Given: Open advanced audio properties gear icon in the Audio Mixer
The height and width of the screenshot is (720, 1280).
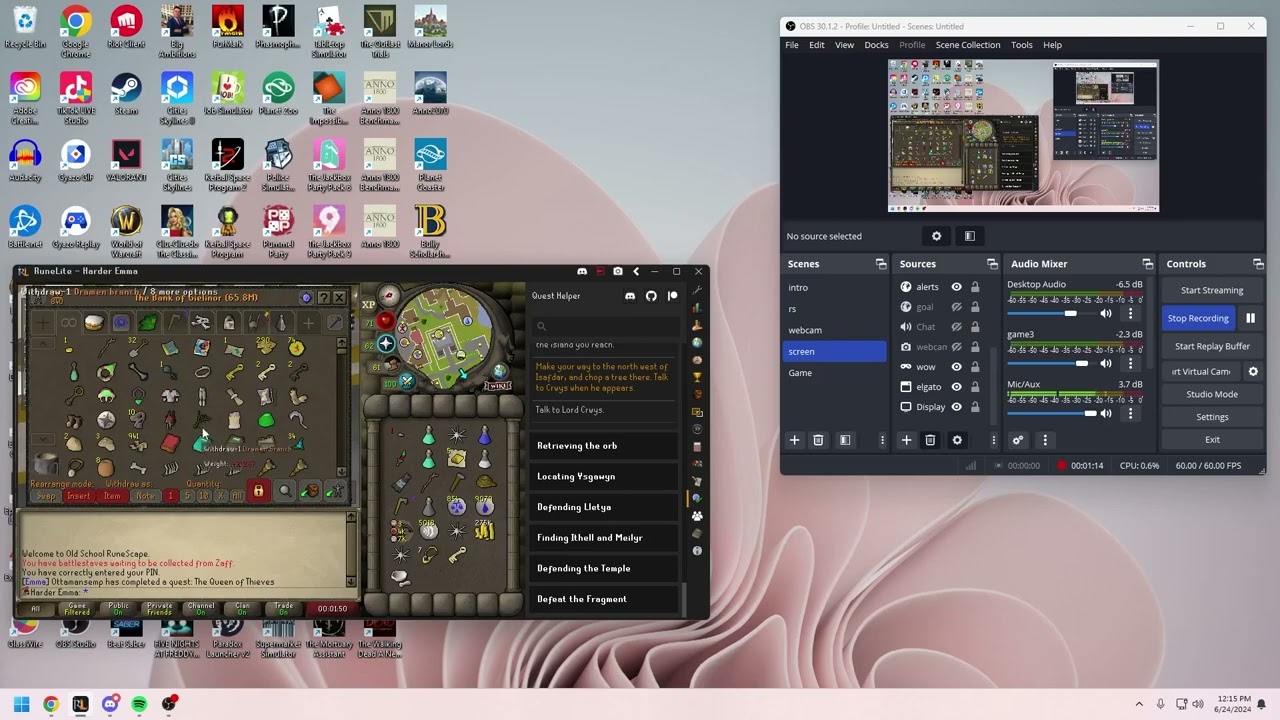Looking at the screenshot, I should point(1018,440).
